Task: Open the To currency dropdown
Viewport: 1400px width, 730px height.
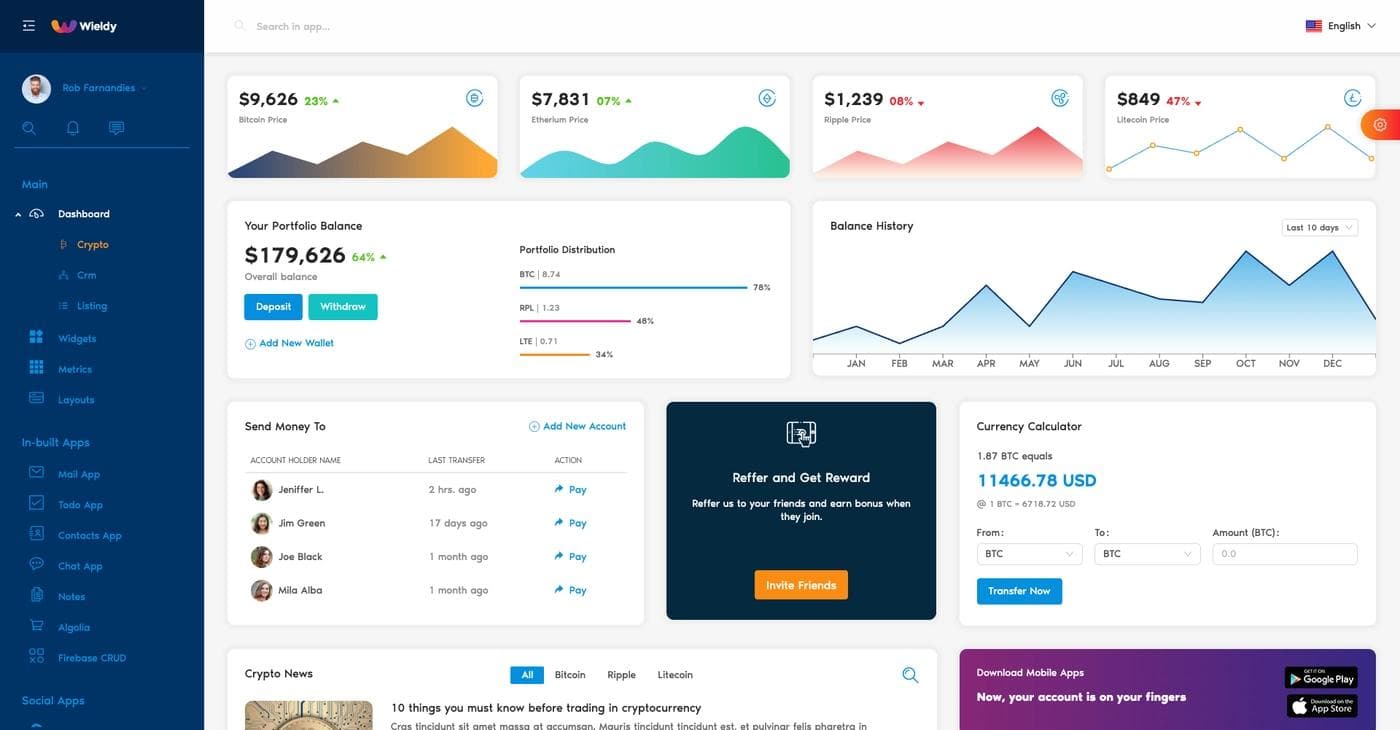Action: 1146,554
